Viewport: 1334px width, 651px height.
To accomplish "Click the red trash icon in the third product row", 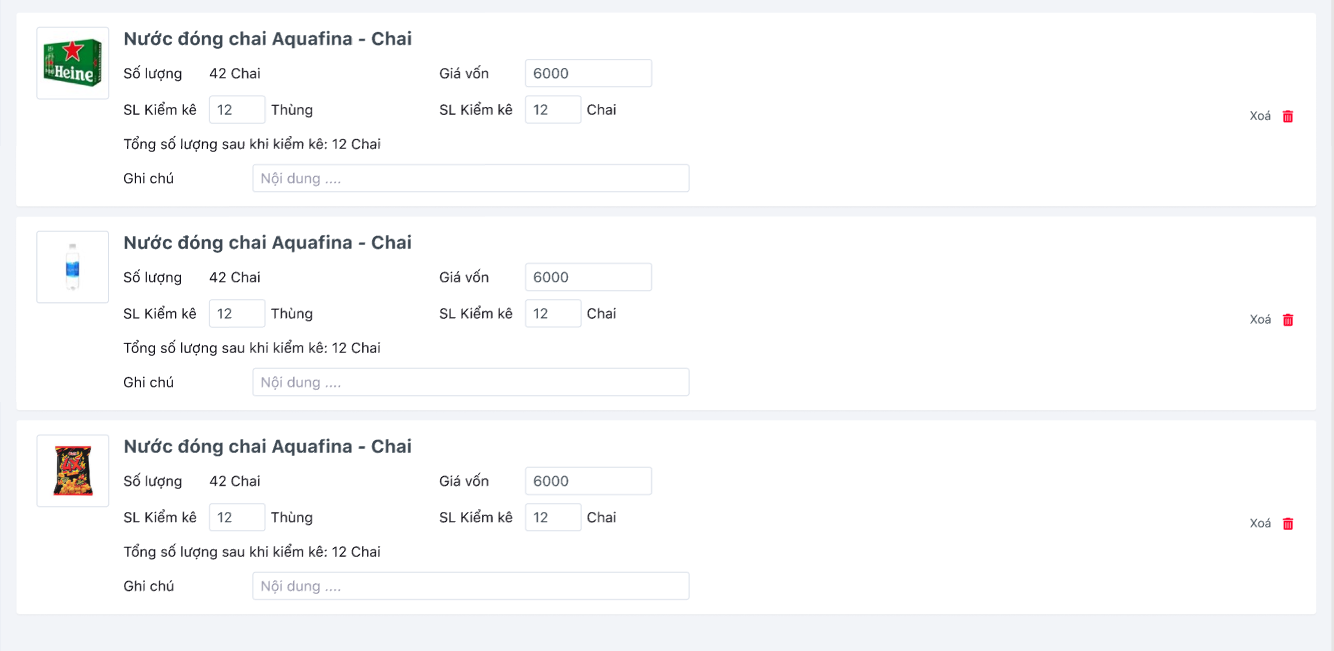I will point(1288,524).
